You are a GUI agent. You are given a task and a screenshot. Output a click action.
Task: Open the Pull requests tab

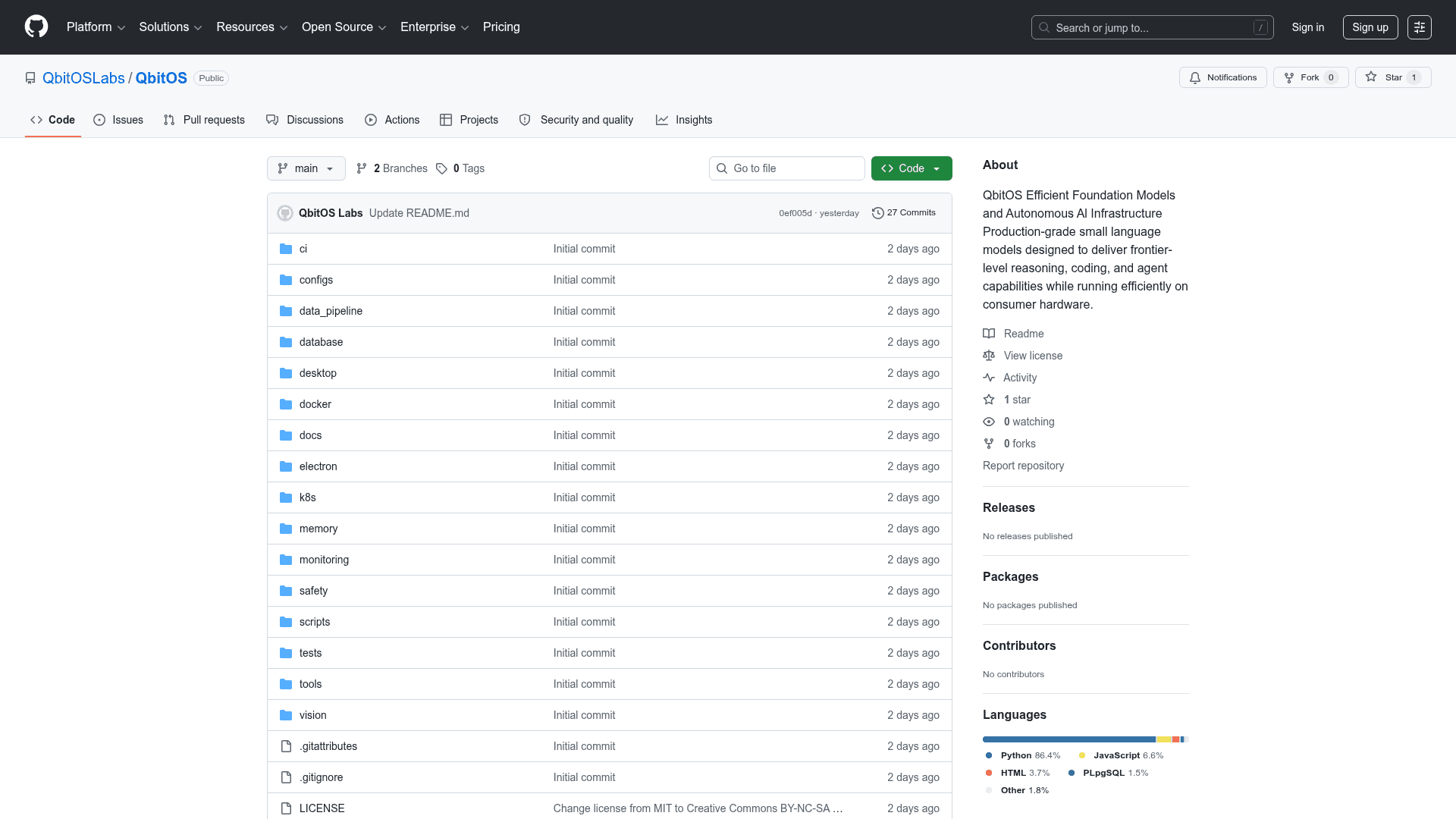(x=204, y=120)
